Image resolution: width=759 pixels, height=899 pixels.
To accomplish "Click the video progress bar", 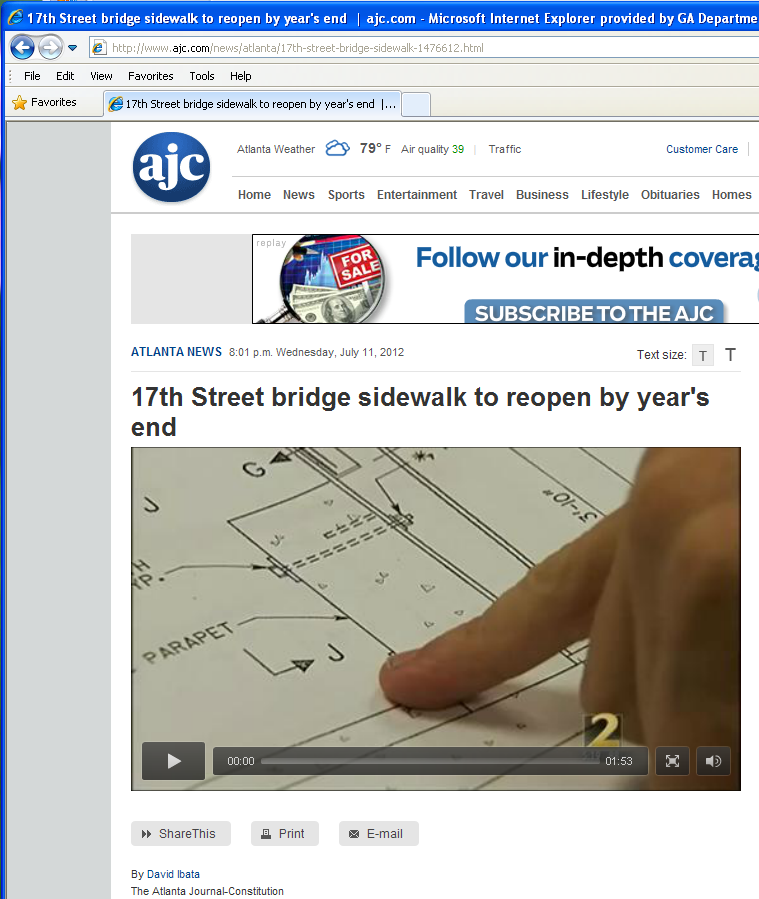I will [x=430, y=761].
